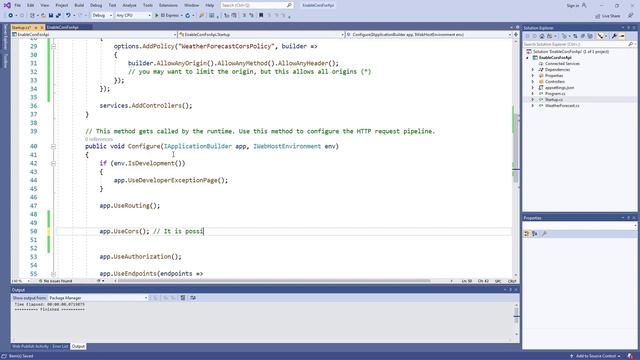Viewport: 640px width, 360px height.
Task: Click the 0 references CodeLens link
Action: [99, 139]
